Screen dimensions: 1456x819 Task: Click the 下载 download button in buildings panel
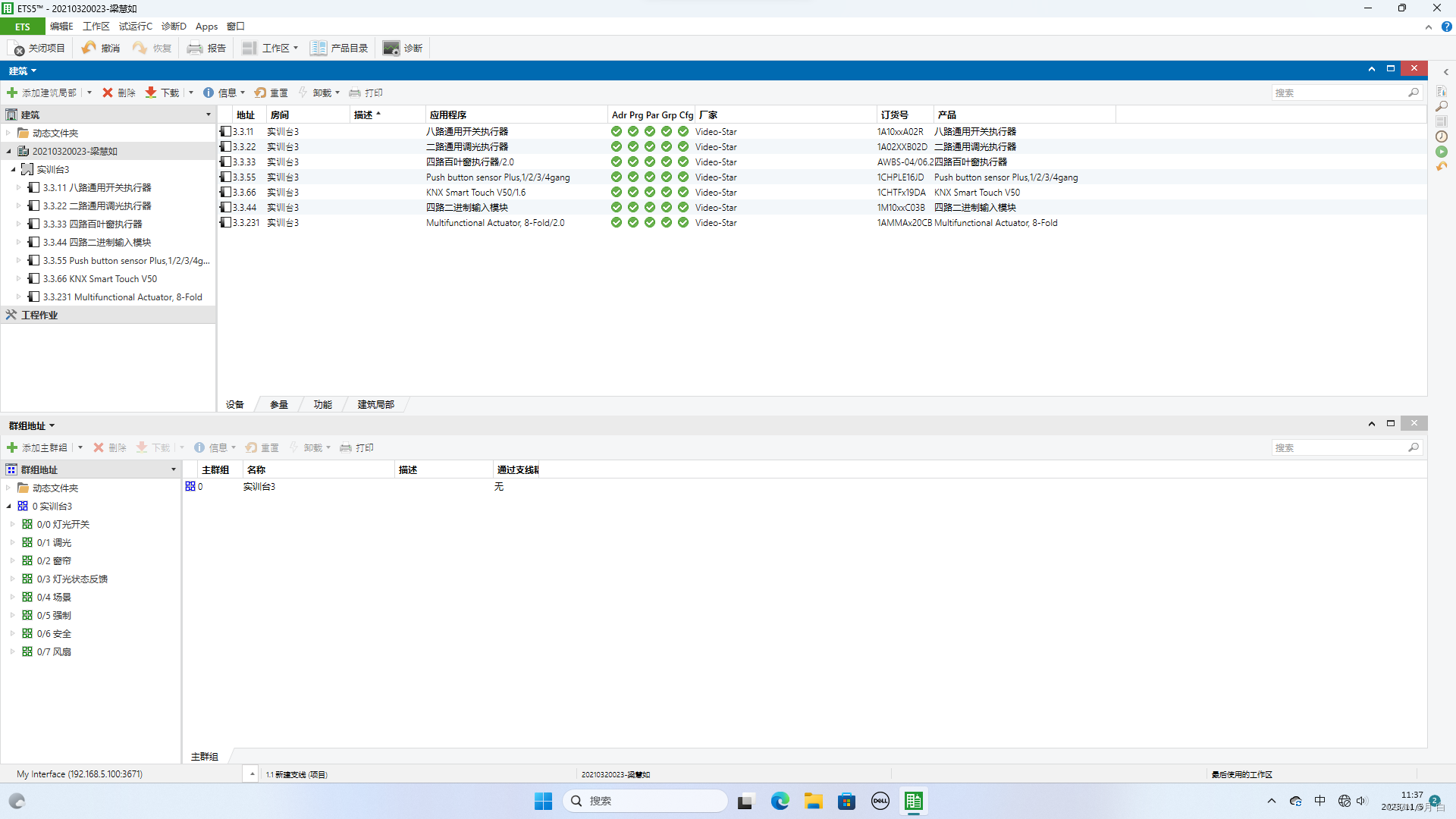coord(162,93)
